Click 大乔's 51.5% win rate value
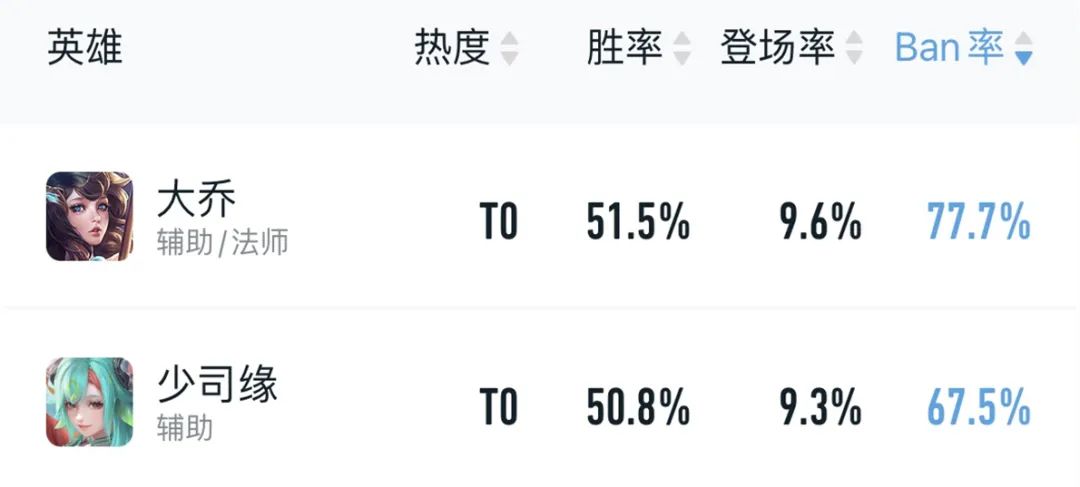1080x487 pixels. click(x=638, y=222)
